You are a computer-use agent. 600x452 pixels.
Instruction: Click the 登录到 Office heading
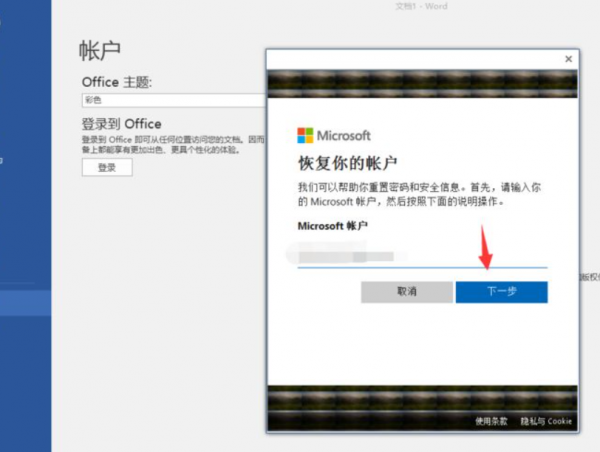(121, 124)
